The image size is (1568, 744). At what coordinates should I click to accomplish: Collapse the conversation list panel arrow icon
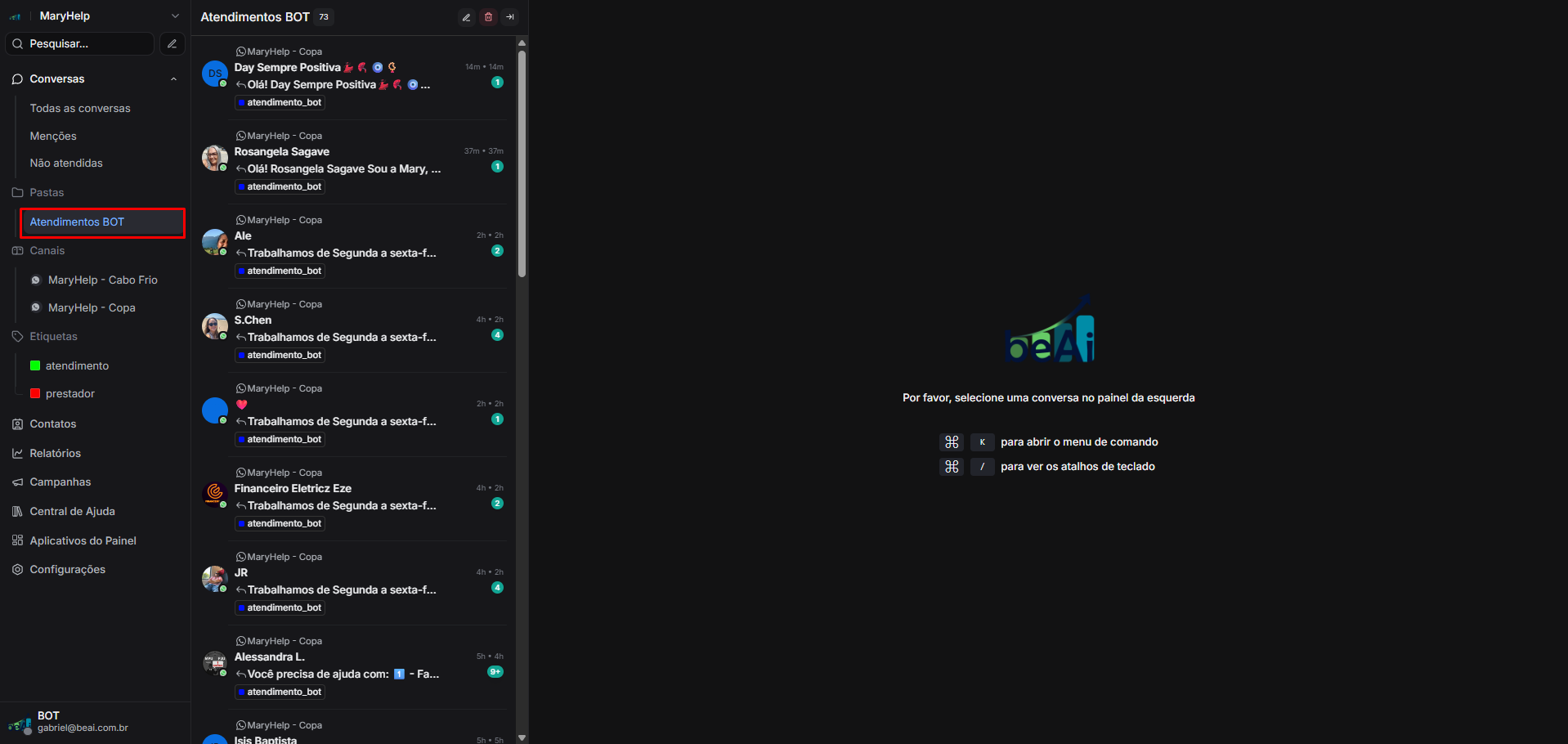[x=510, y=17]
